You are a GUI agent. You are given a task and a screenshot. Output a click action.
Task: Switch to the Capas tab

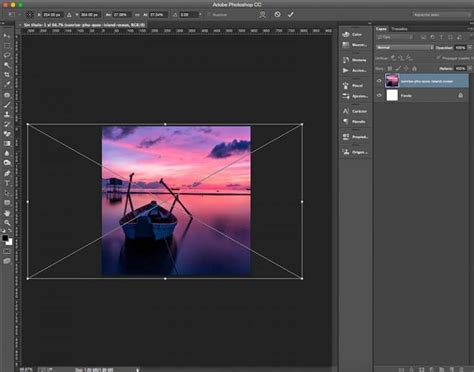point(381,29)
